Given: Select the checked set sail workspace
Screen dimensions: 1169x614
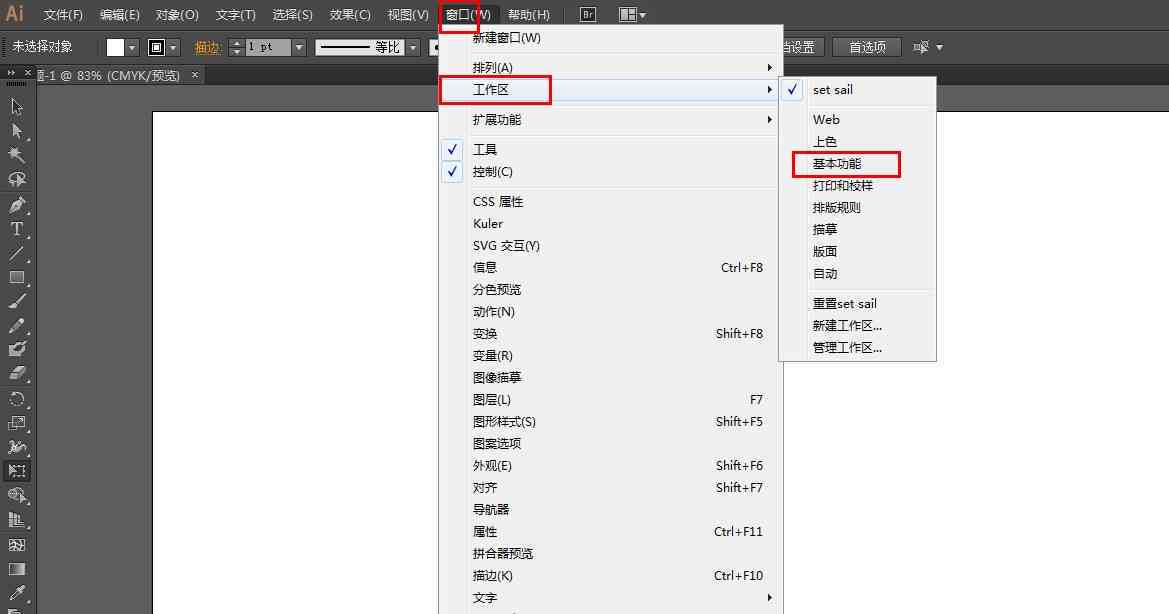Looking at the screenshot, I should [857, 89].
